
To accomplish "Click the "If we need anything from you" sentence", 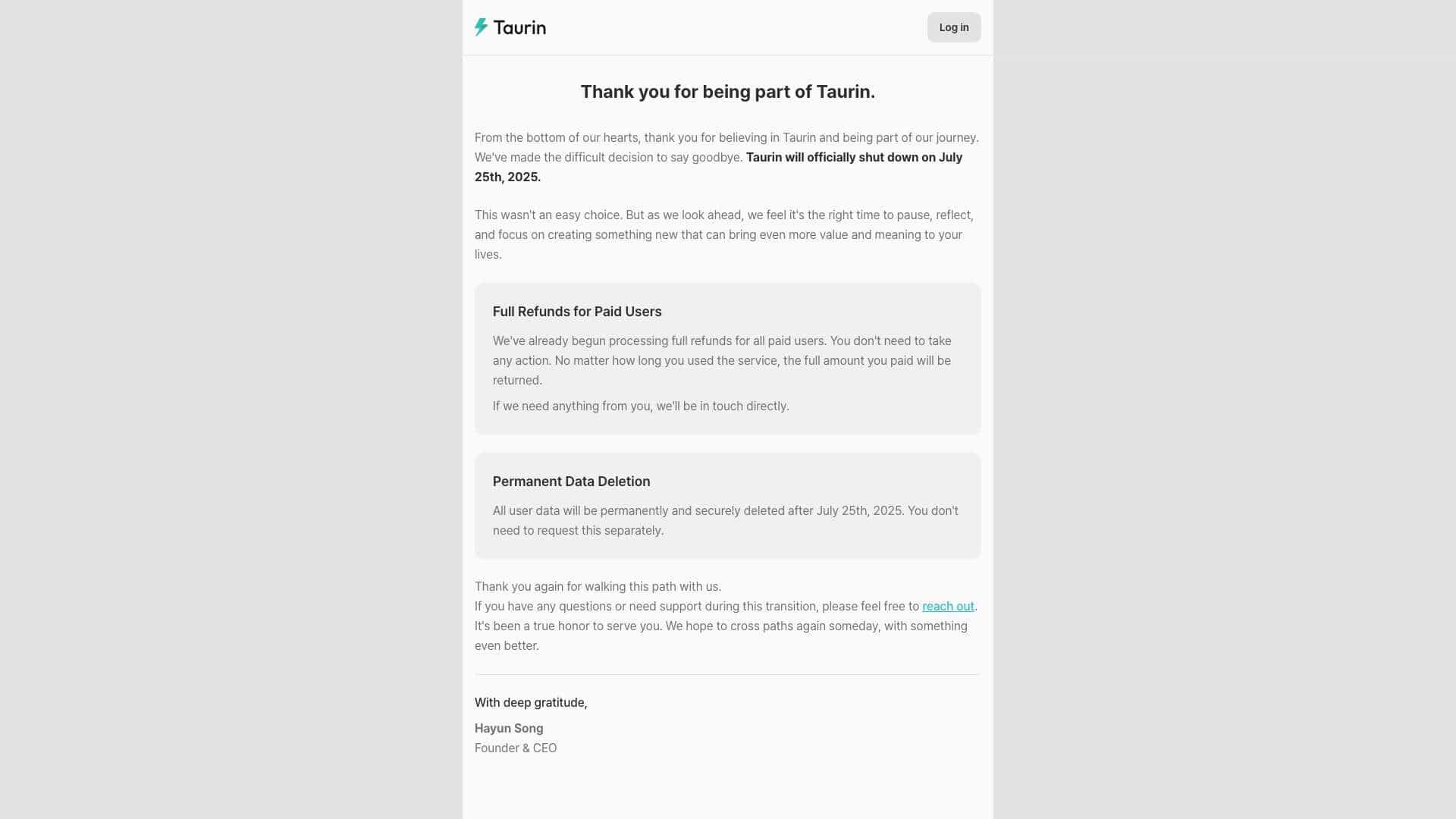I will coord(640,406).
